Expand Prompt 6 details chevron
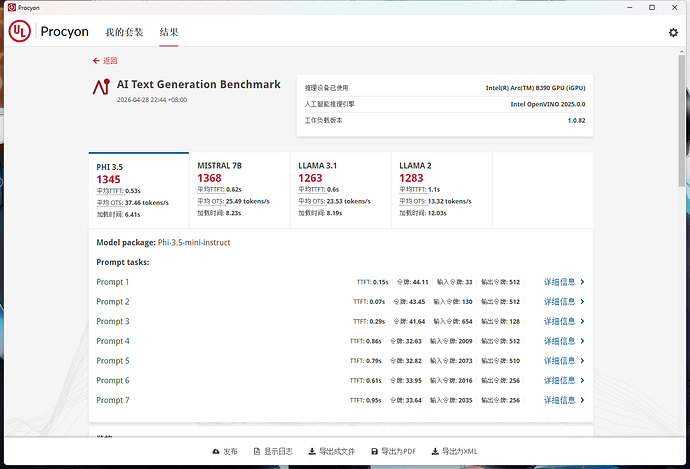The width and height of the screenshot is (690, 469). tap(582, 381)
